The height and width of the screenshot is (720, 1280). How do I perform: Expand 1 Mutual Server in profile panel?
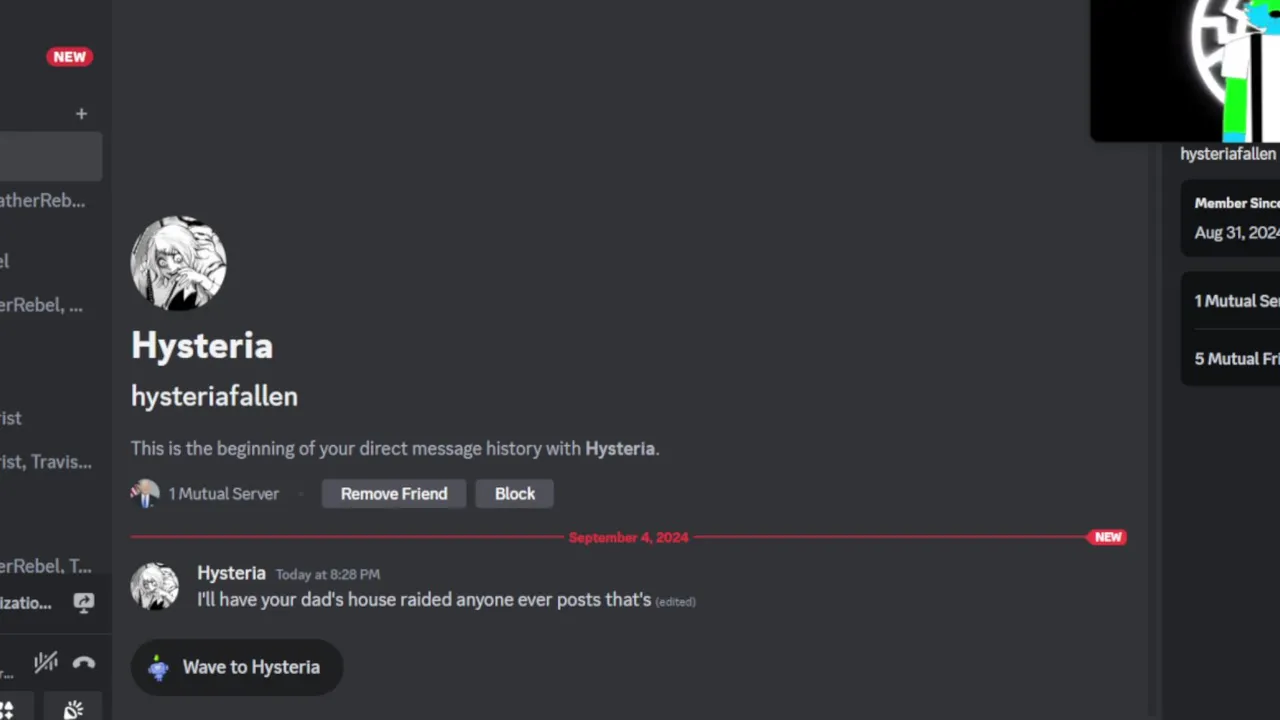(x=1236, y=301)
